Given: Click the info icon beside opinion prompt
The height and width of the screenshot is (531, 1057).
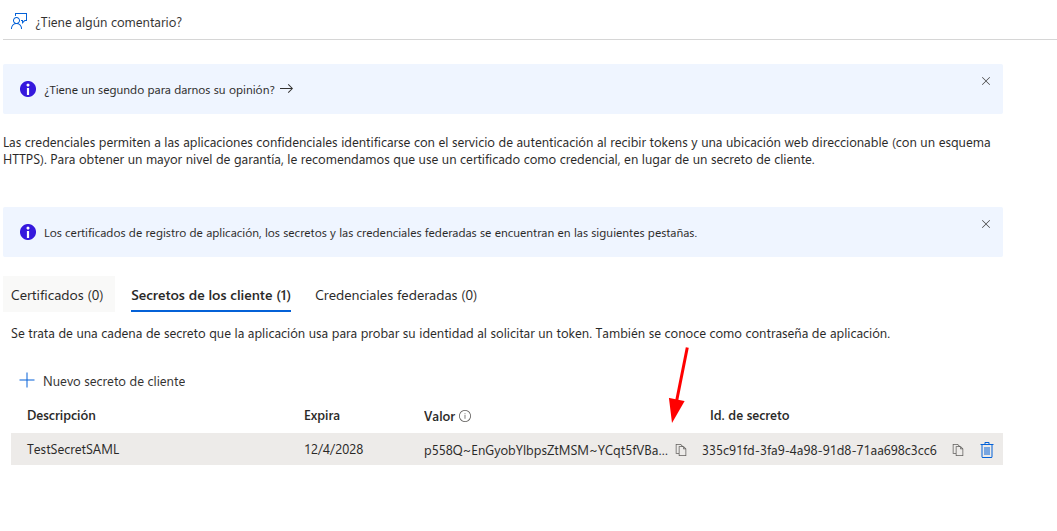Looking at the screenshot, I should pos(28,89).
